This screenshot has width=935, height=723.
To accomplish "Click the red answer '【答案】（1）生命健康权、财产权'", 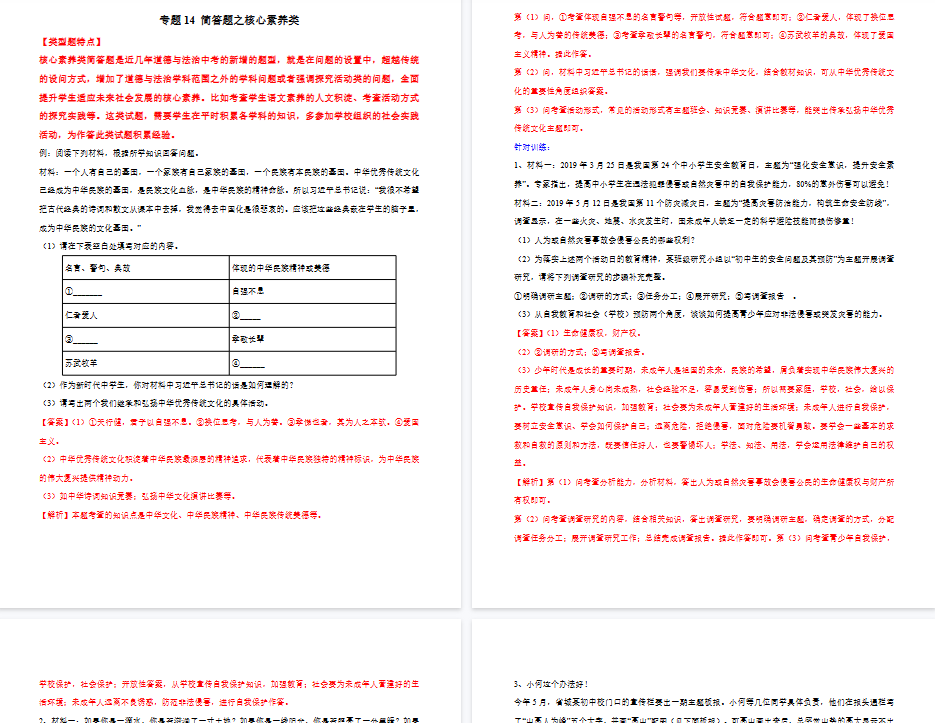I will click(578, 333).
